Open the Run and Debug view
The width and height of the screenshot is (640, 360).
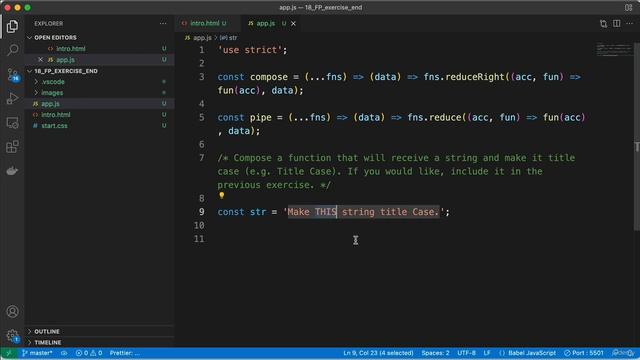coord(12,98)
